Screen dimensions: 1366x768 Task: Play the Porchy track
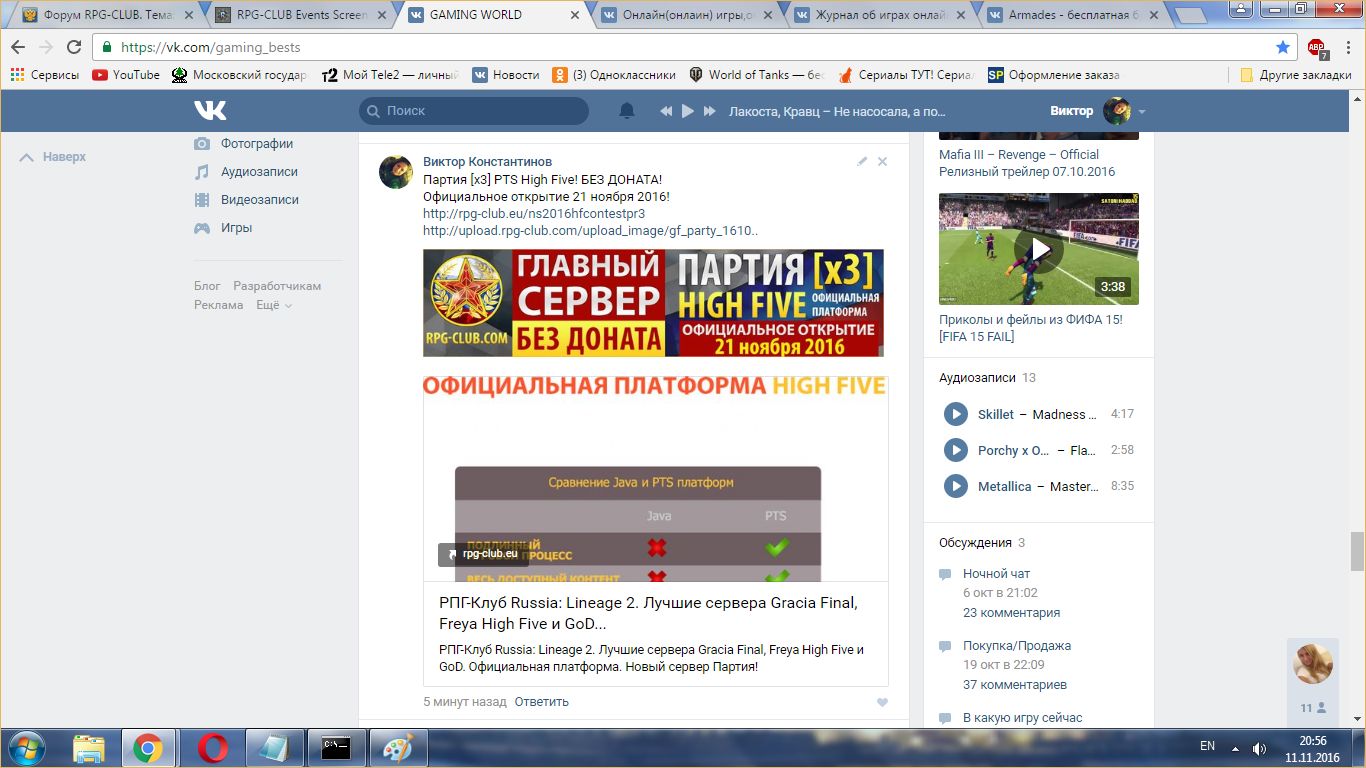pos(956,450)
